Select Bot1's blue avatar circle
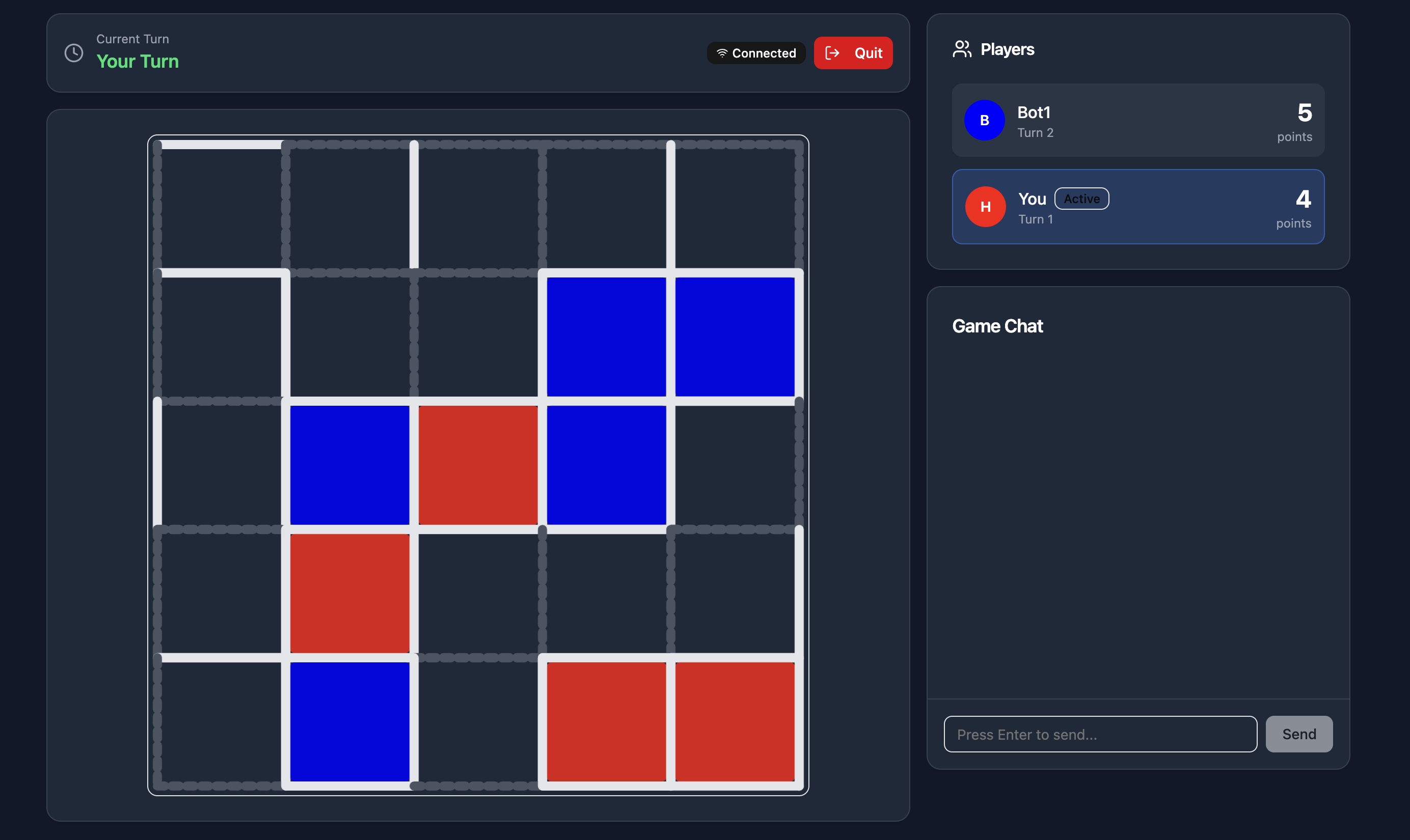Viewport: 1410px width, 840px height. 984,120
